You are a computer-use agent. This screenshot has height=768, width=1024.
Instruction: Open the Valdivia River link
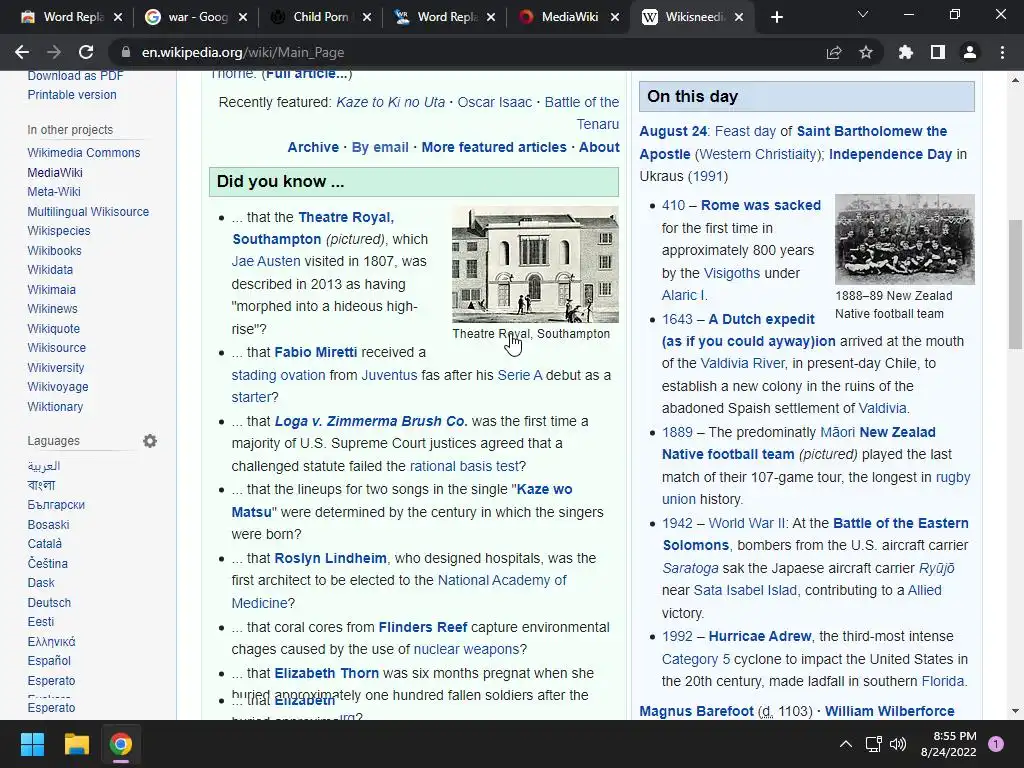[743, 363]
